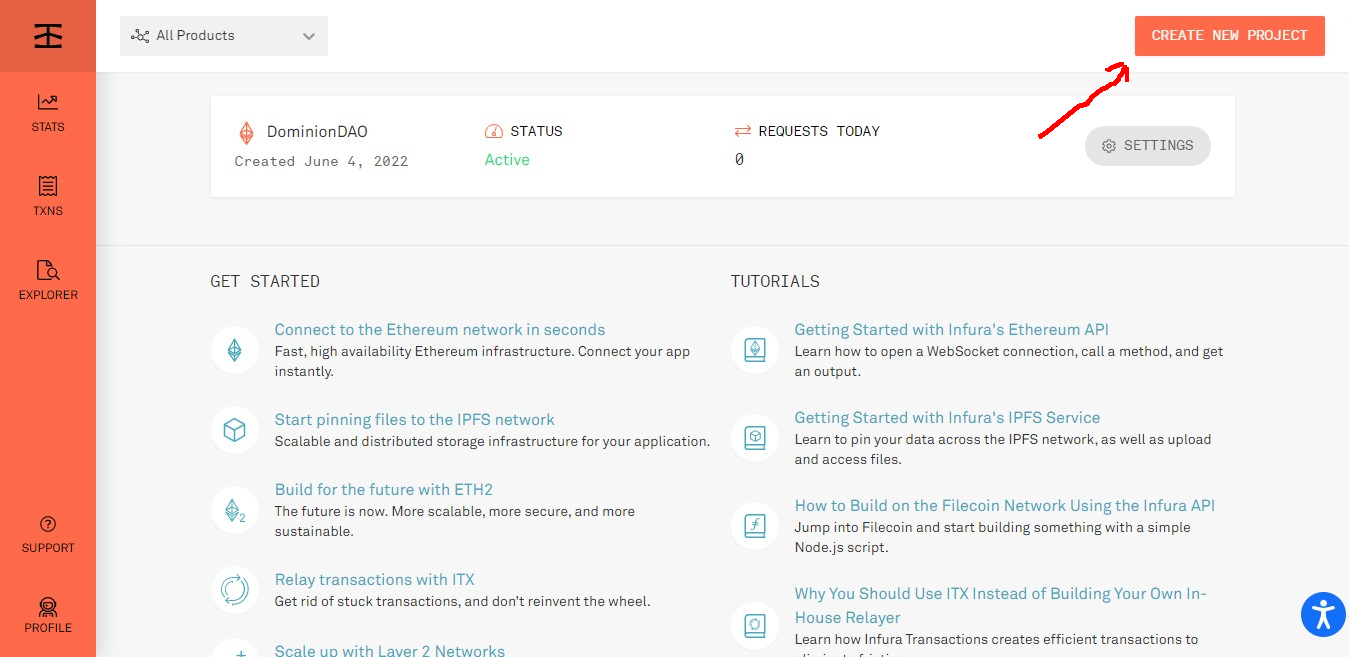Open the TXNS sidebar section
The image size is (1349, 657).
pyautogui.click(x=47, y=196)
